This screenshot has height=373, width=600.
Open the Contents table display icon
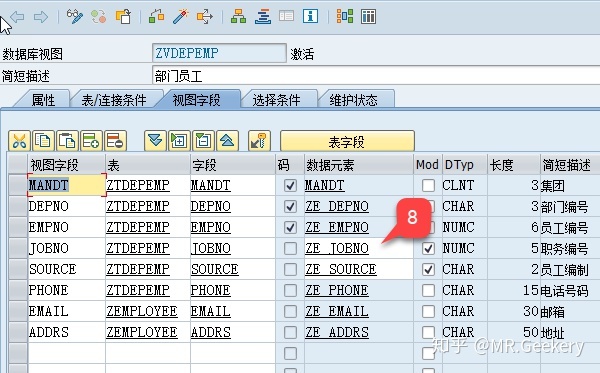tap(368, 16)
